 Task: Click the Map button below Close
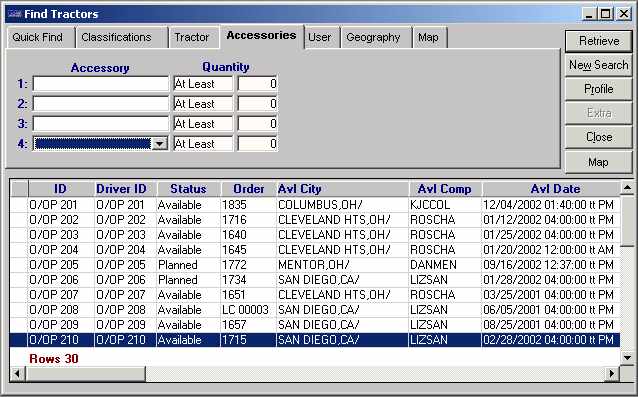coord(599,162)
